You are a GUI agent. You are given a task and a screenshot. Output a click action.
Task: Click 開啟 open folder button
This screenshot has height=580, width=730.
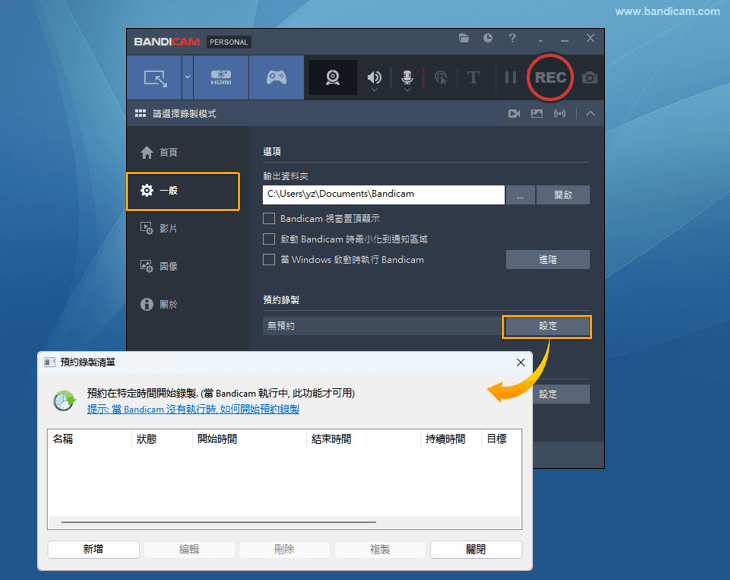click(563, 195)
